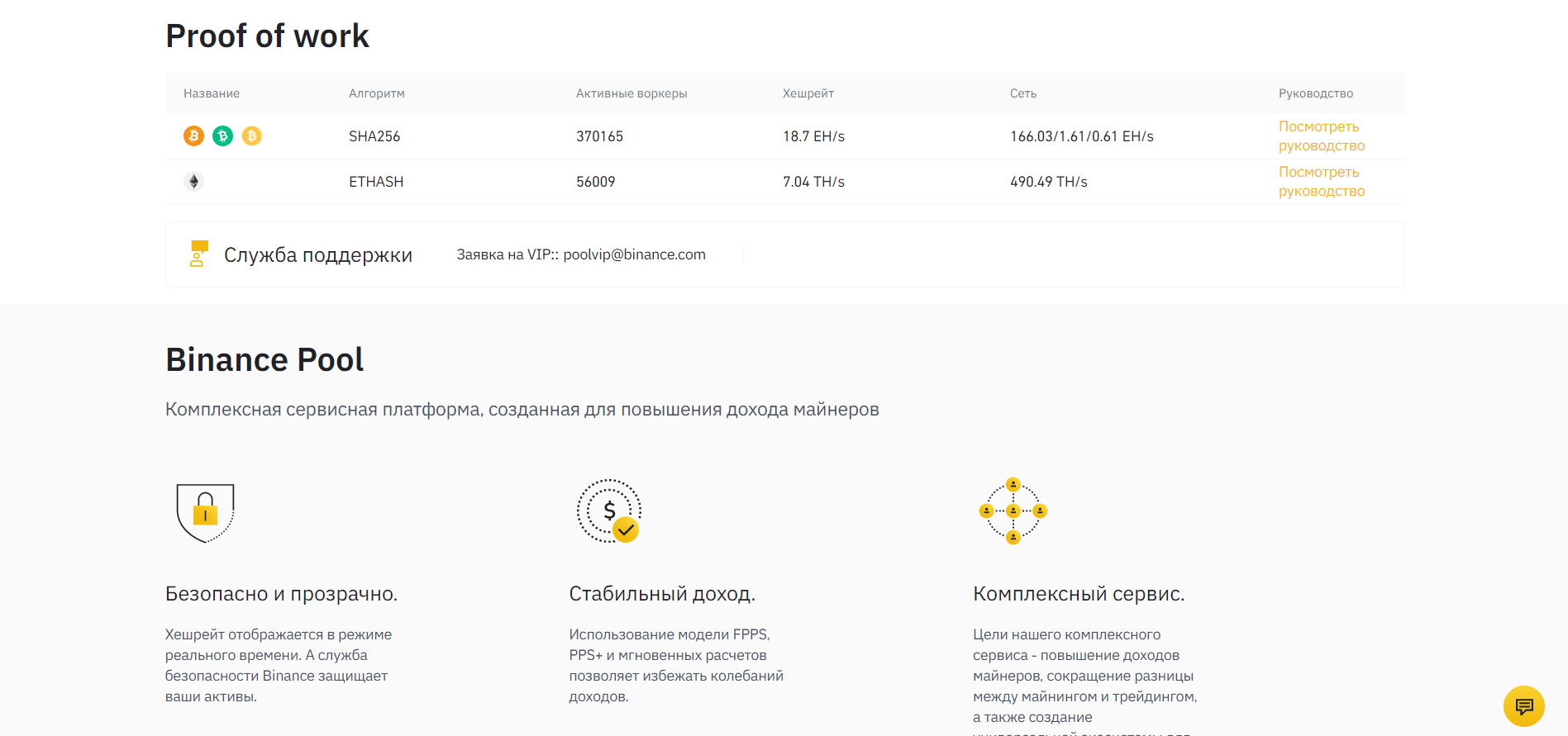The image size is (1568, 736).
Task: Click the Цели нашего комплексного сервиса paragraph
Action: [x=1084, y=681]
